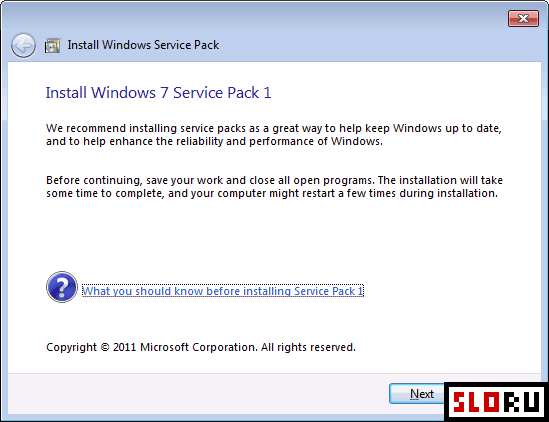
Task: Click the year 2011 in copyright line
Action: coord(124,347)
